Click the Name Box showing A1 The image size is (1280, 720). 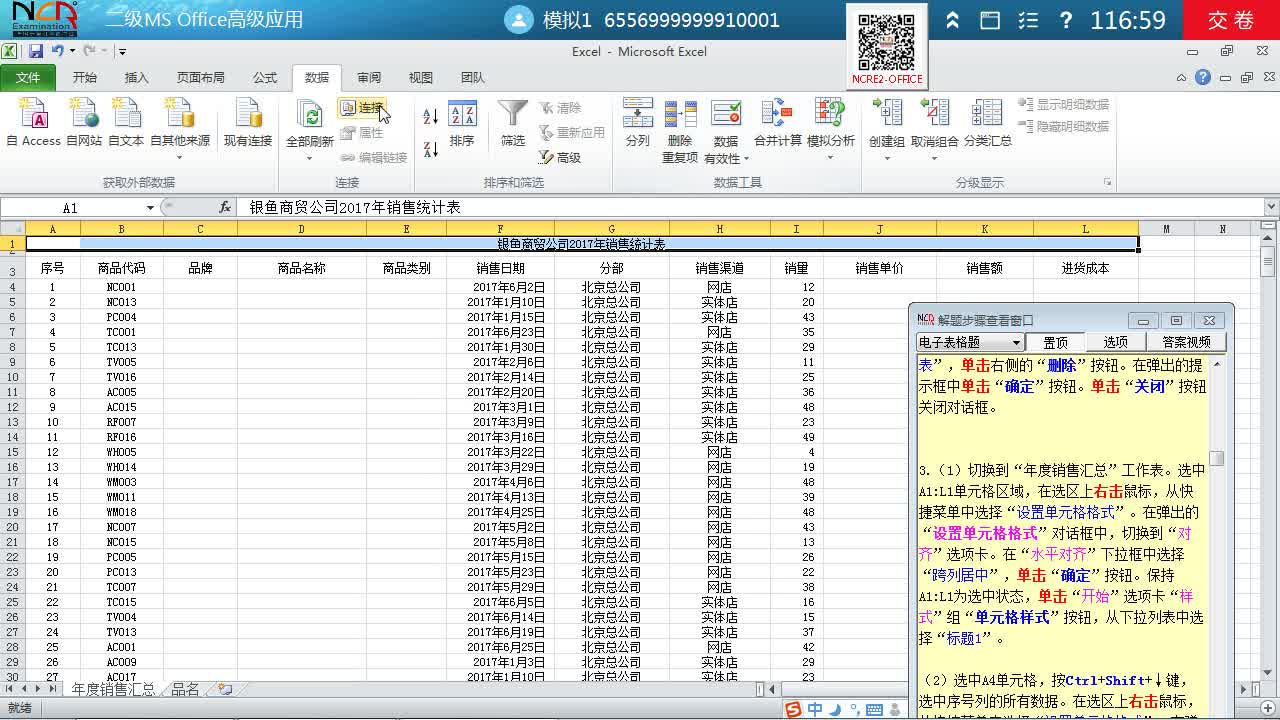[x=70, y=208]
